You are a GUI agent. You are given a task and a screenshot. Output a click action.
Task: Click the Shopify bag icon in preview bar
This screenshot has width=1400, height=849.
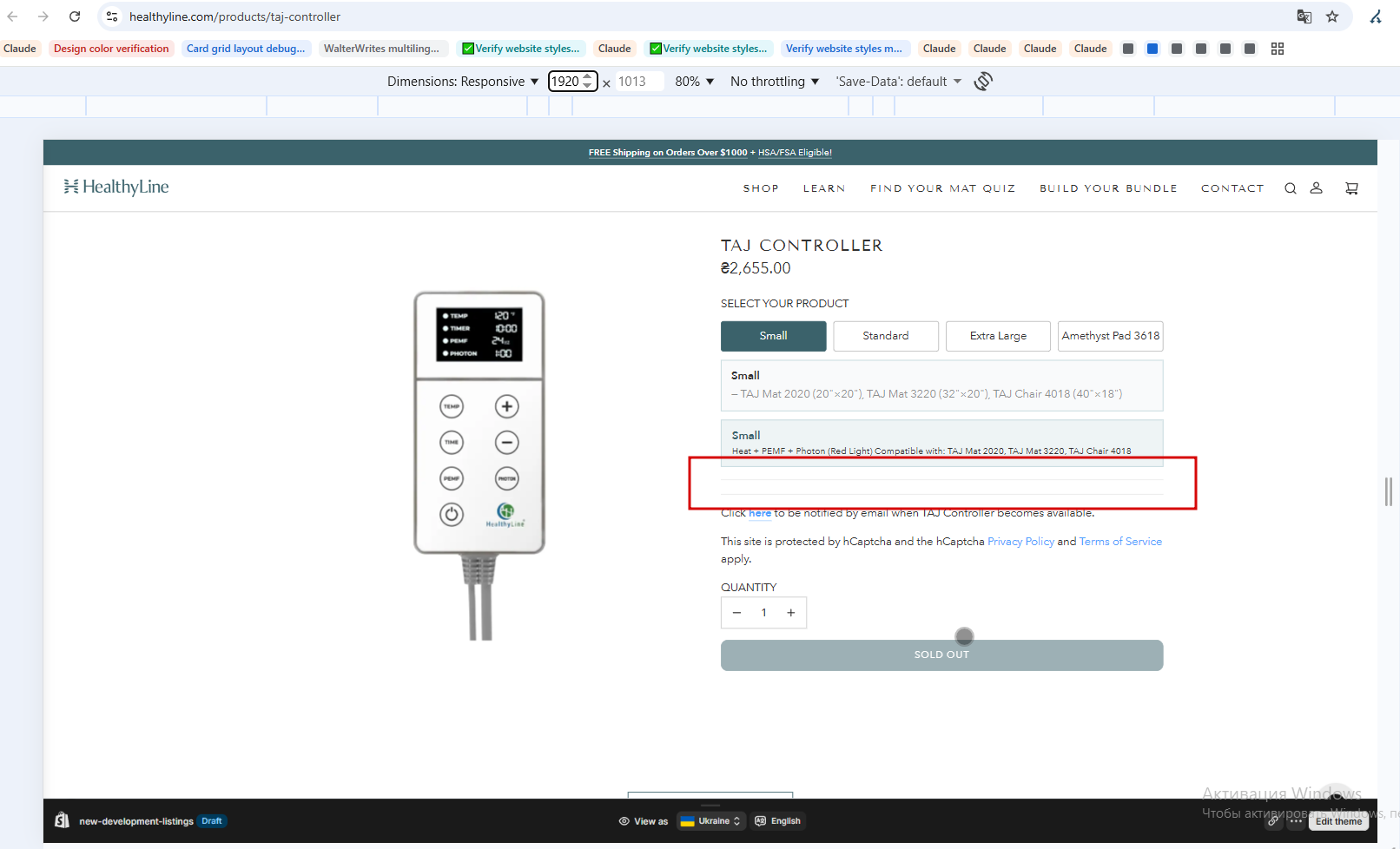point(62,820)
